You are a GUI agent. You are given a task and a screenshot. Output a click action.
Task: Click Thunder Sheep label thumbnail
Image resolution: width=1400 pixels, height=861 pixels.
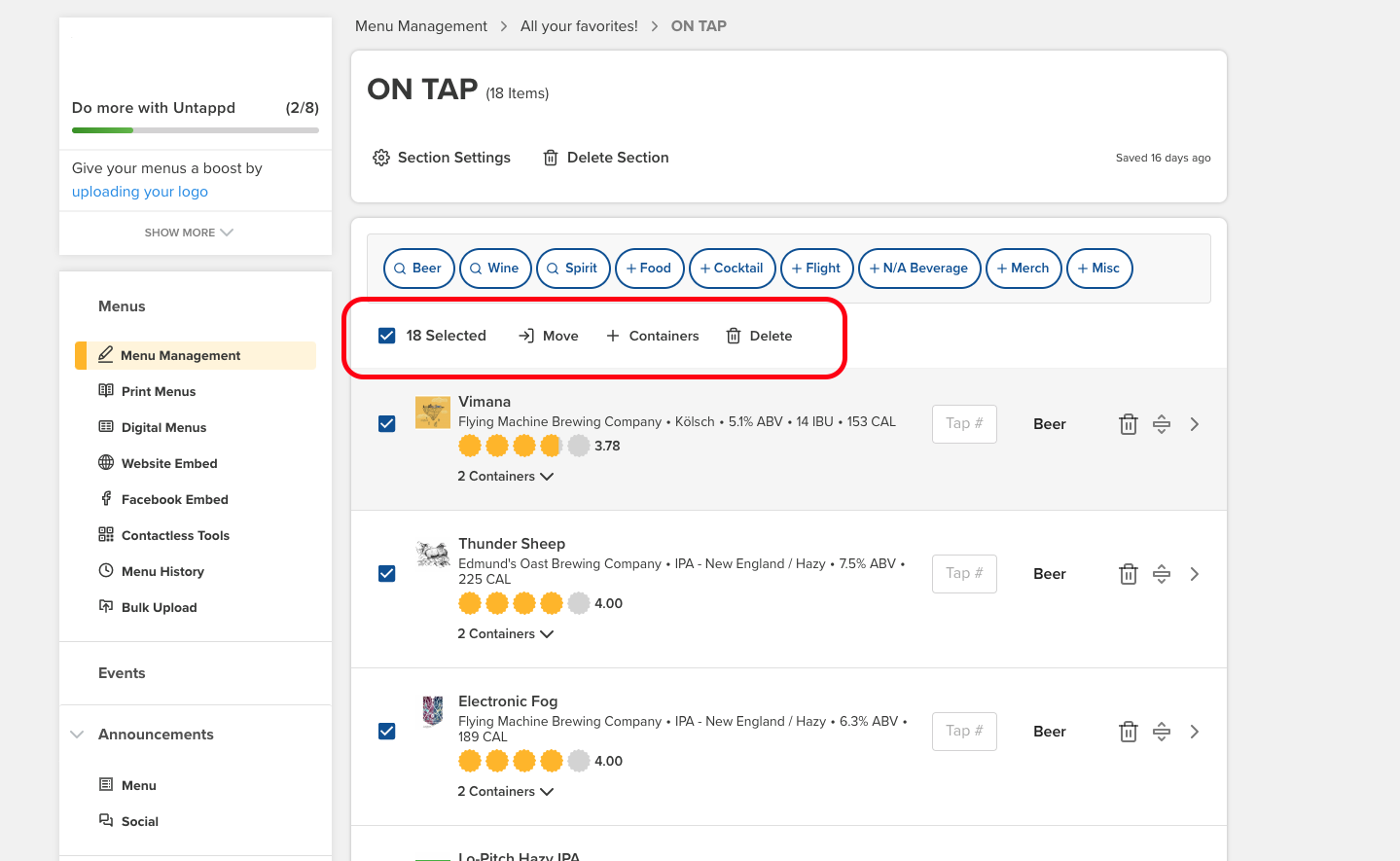click(x=433, y=555)
